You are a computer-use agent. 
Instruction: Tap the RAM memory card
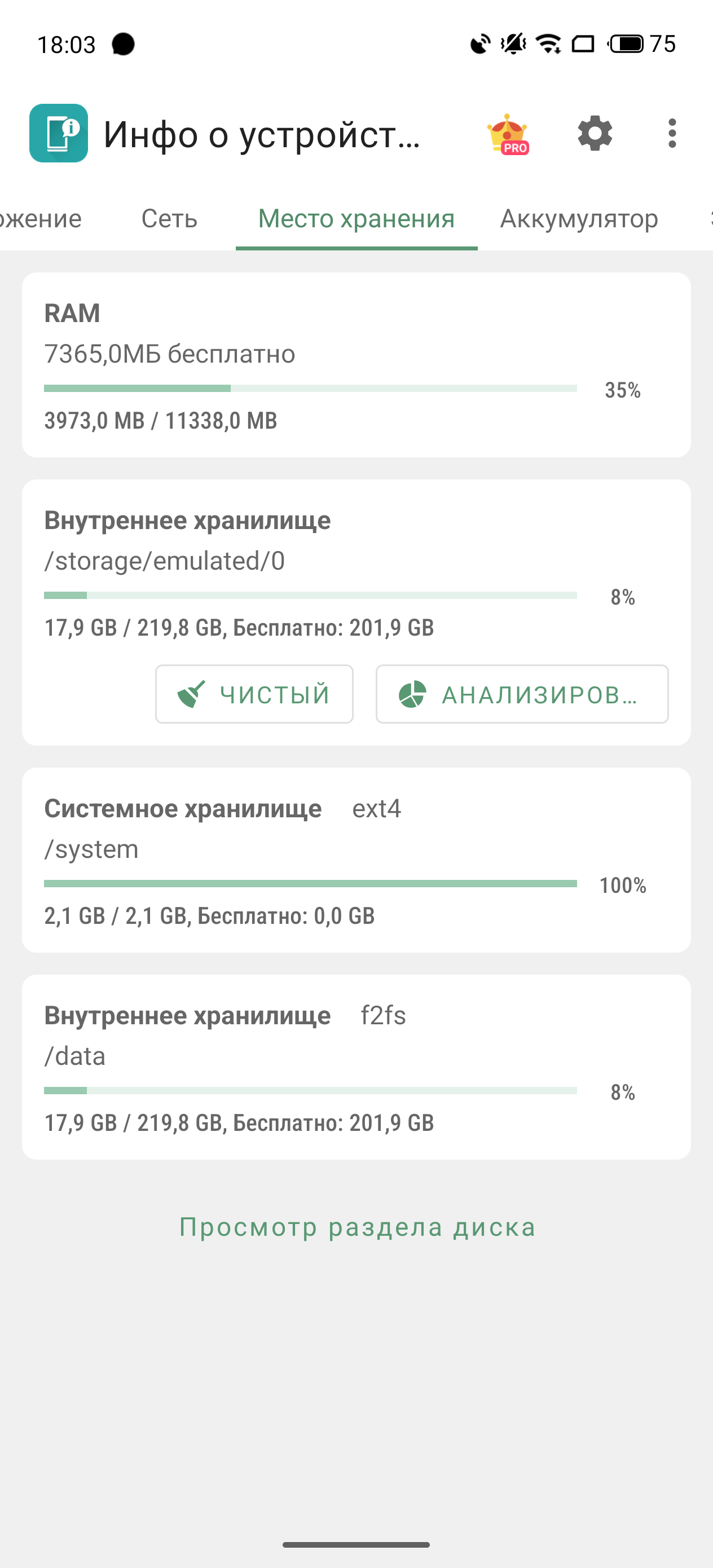356,364
